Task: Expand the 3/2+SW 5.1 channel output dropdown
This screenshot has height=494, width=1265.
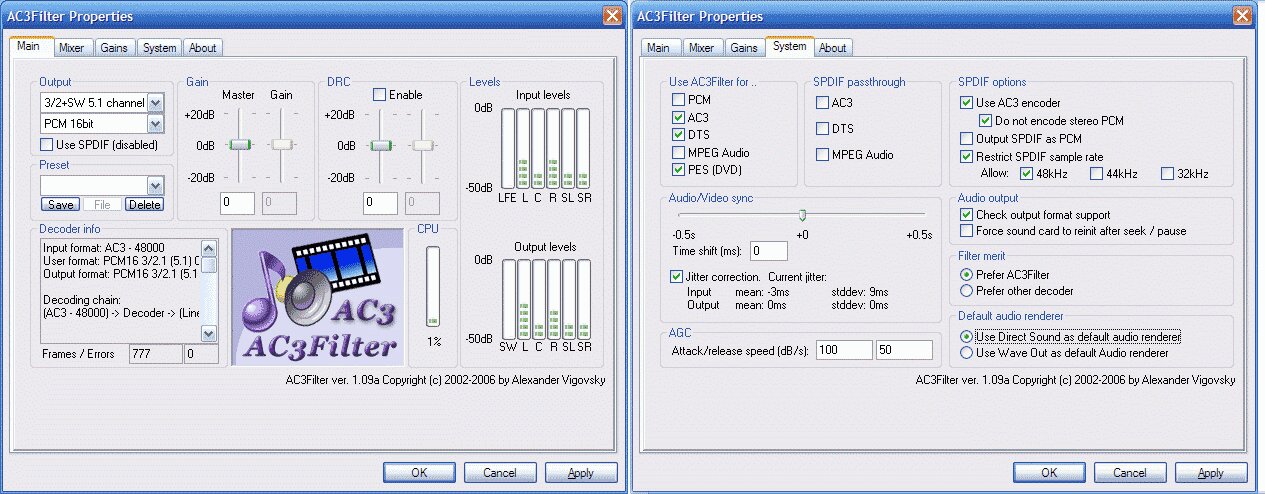Action: pyautogui.click(x=155, y=103)
